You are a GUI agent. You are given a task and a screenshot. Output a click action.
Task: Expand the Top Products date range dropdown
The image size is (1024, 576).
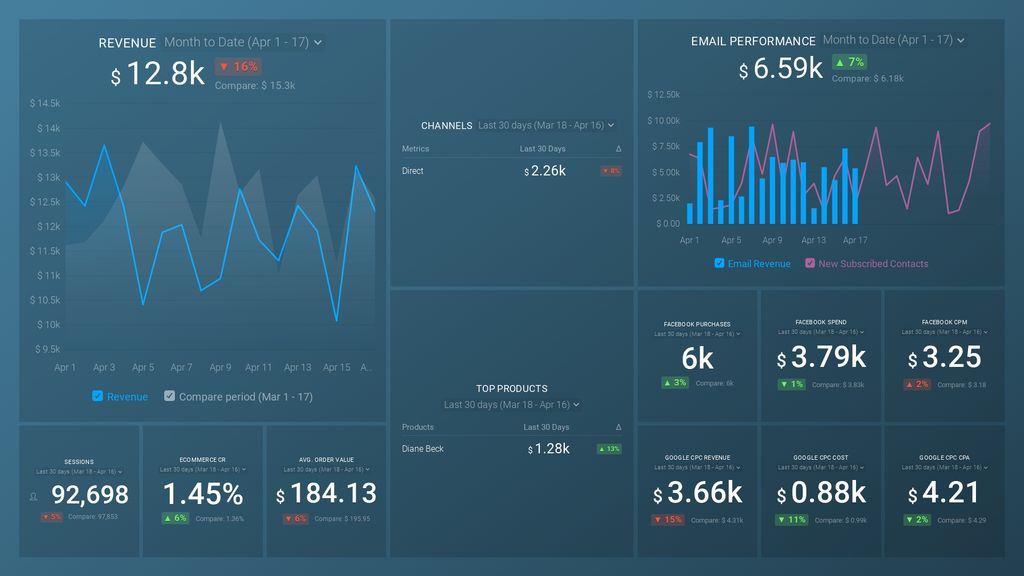click(x=511, y=404)
